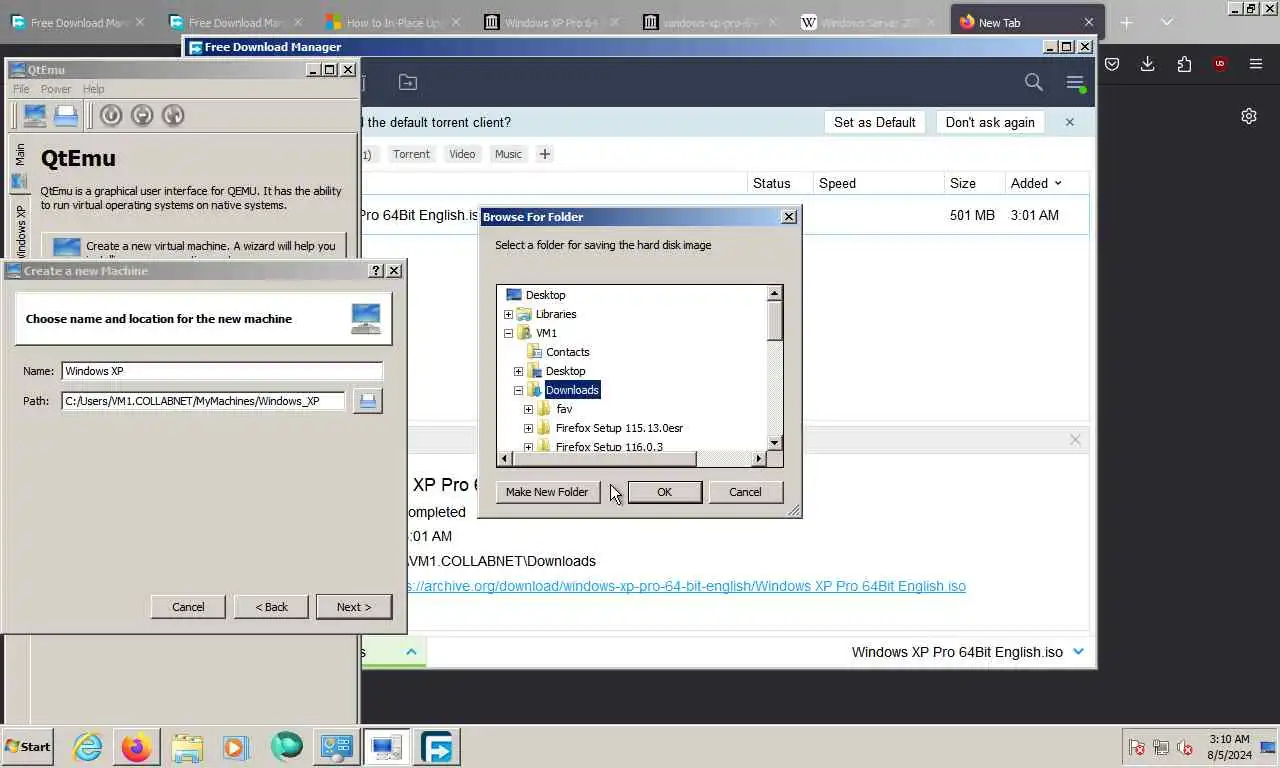This screenshot has width=1280, height=768.
Task: Click the search magnifier icon in Free Download Manager
Action: tap(1034, 83)
